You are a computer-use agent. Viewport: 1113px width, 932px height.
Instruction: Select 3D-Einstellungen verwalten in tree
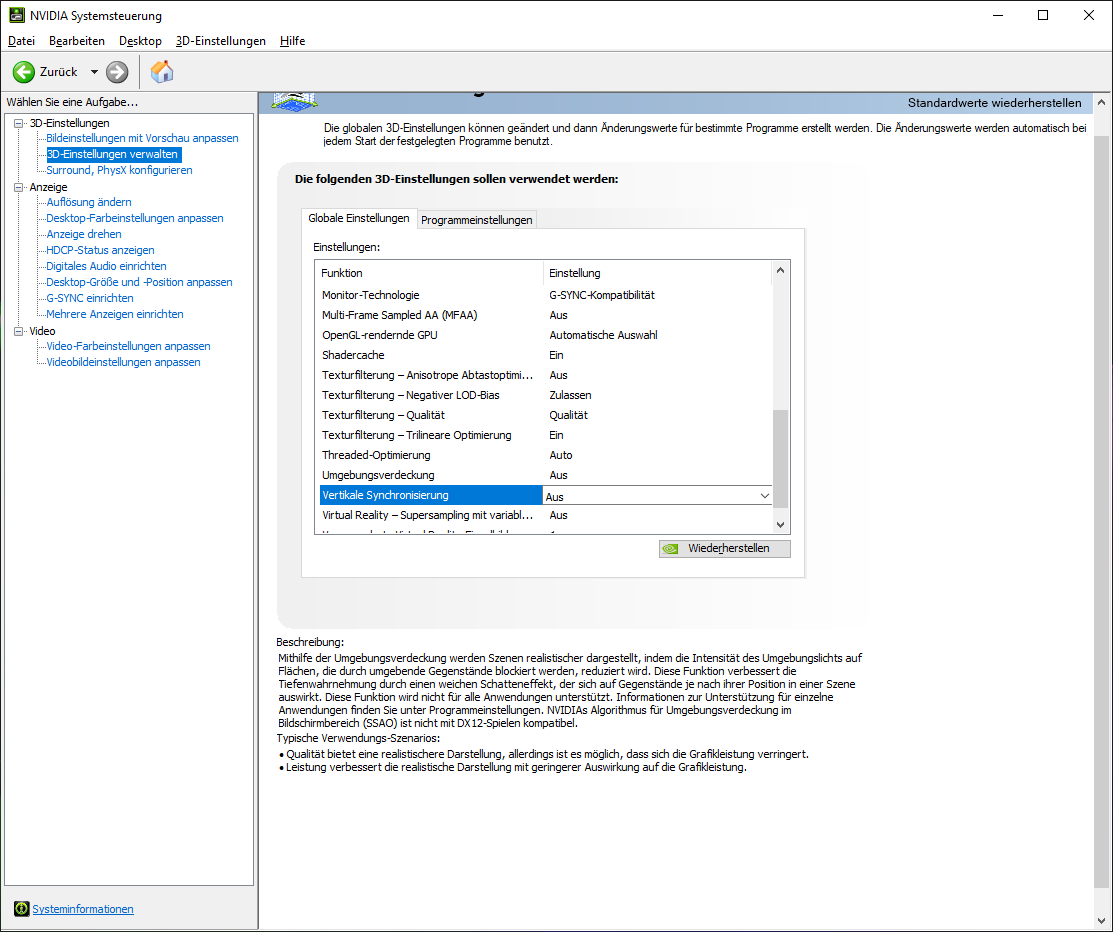click(x=112, y=154)
